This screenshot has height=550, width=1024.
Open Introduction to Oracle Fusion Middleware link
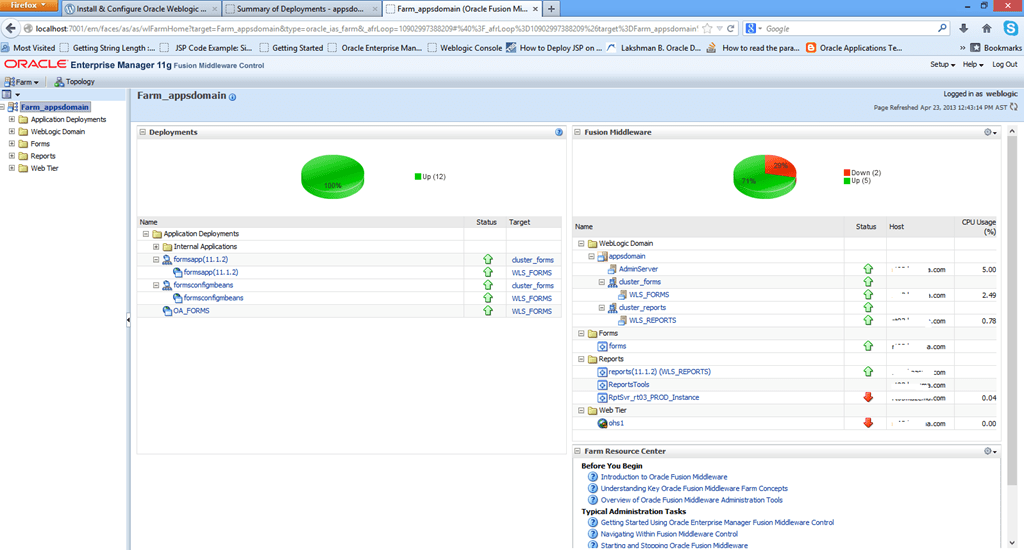664,477
